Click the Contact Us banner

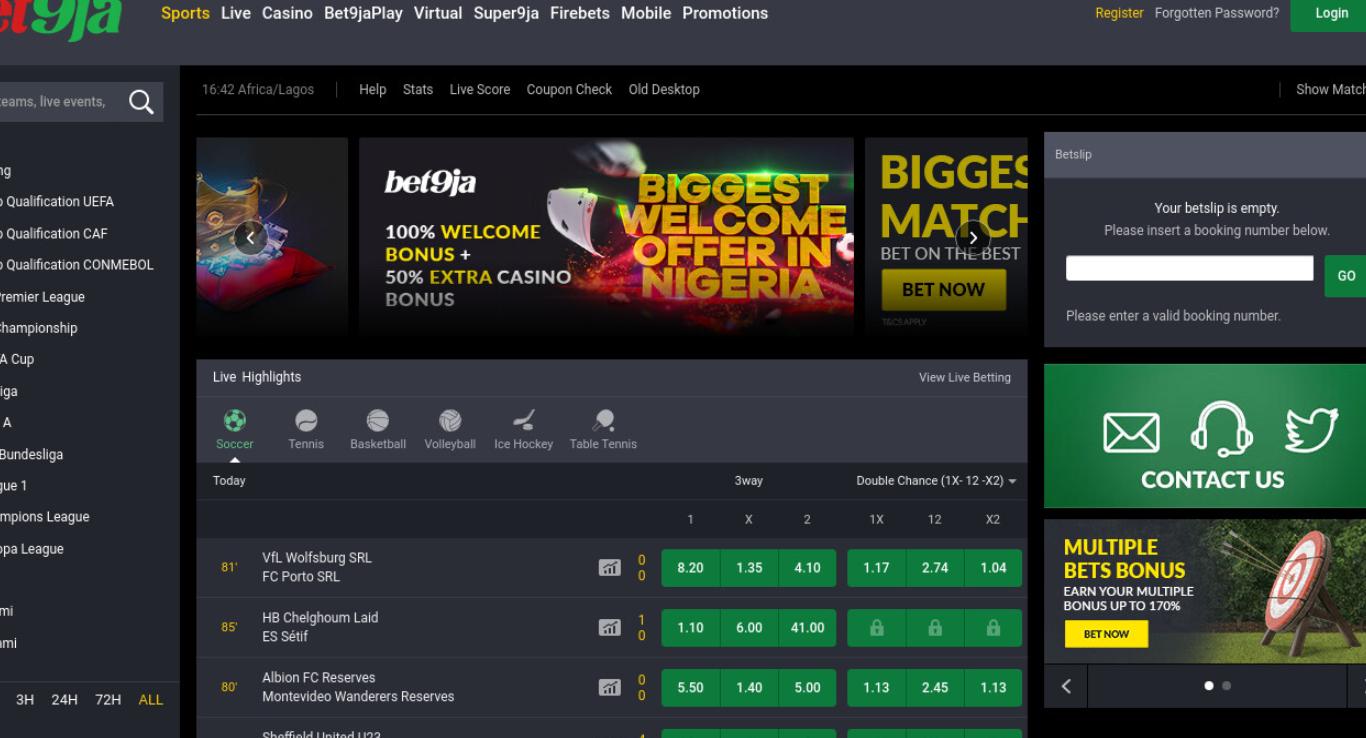coord(1205,436)
